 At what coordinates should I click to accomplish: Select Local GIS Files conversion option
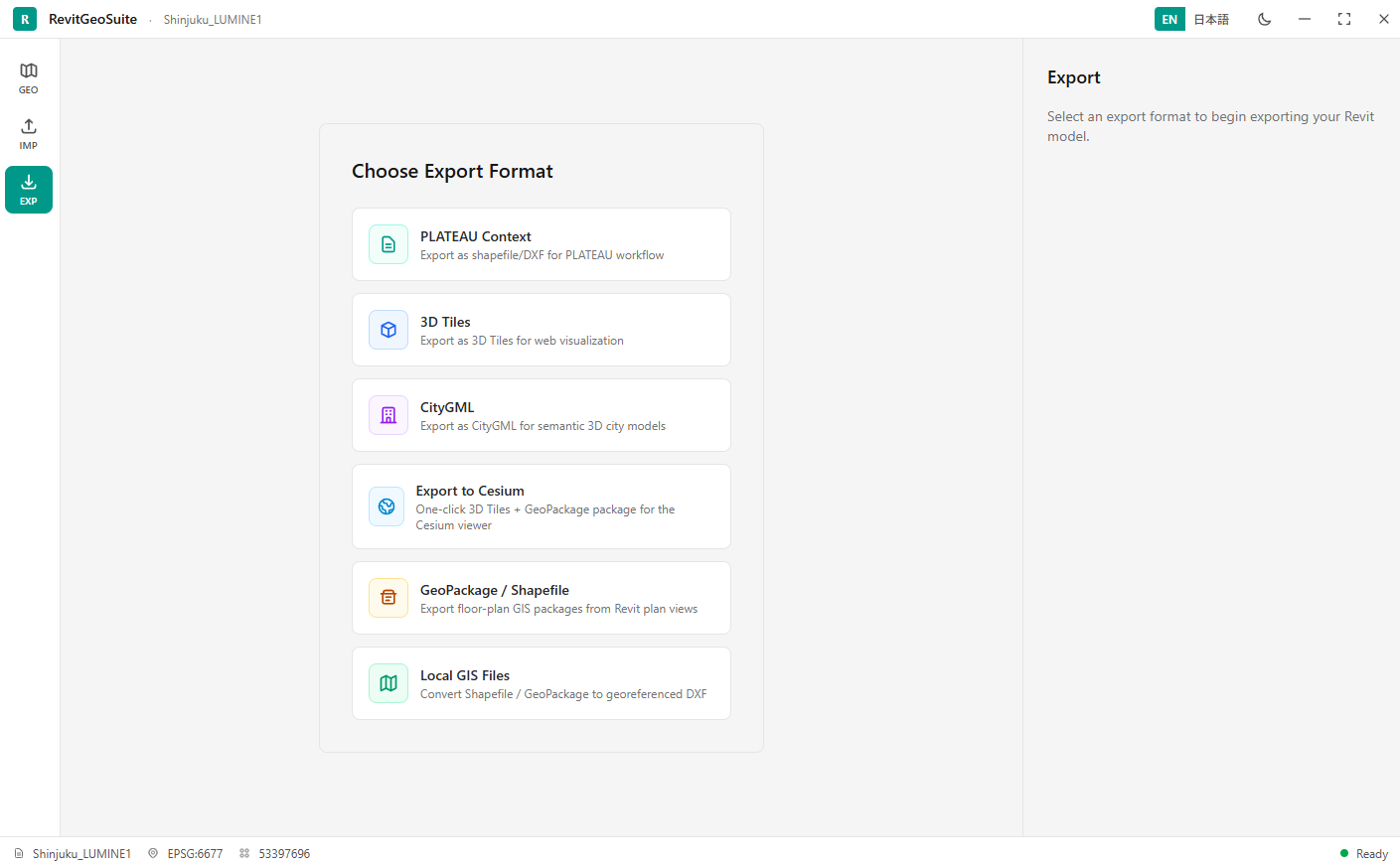click(542, 683)
